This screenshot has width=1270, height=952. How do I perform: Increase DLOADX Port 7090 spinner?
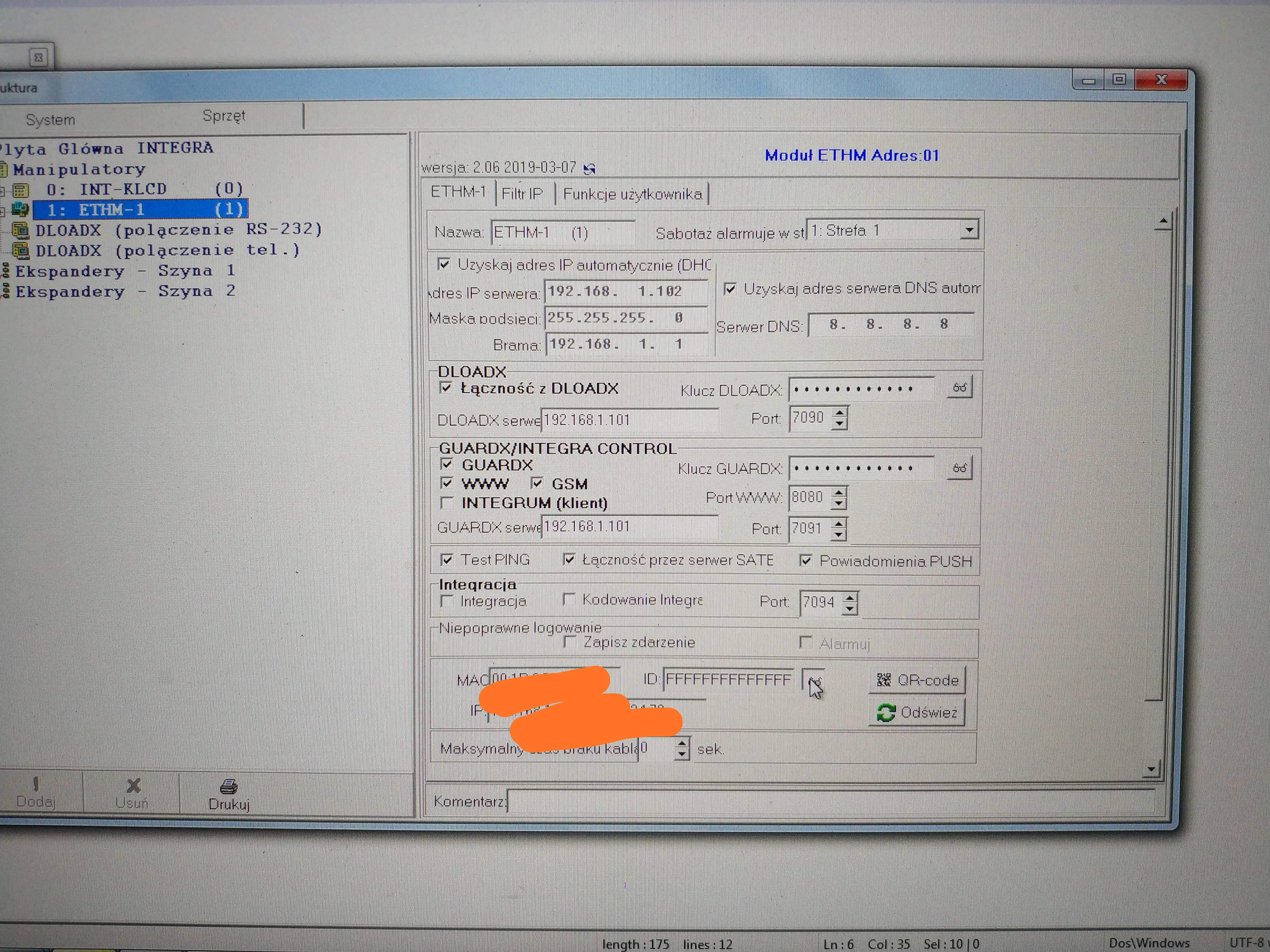[x=840, y=412]
